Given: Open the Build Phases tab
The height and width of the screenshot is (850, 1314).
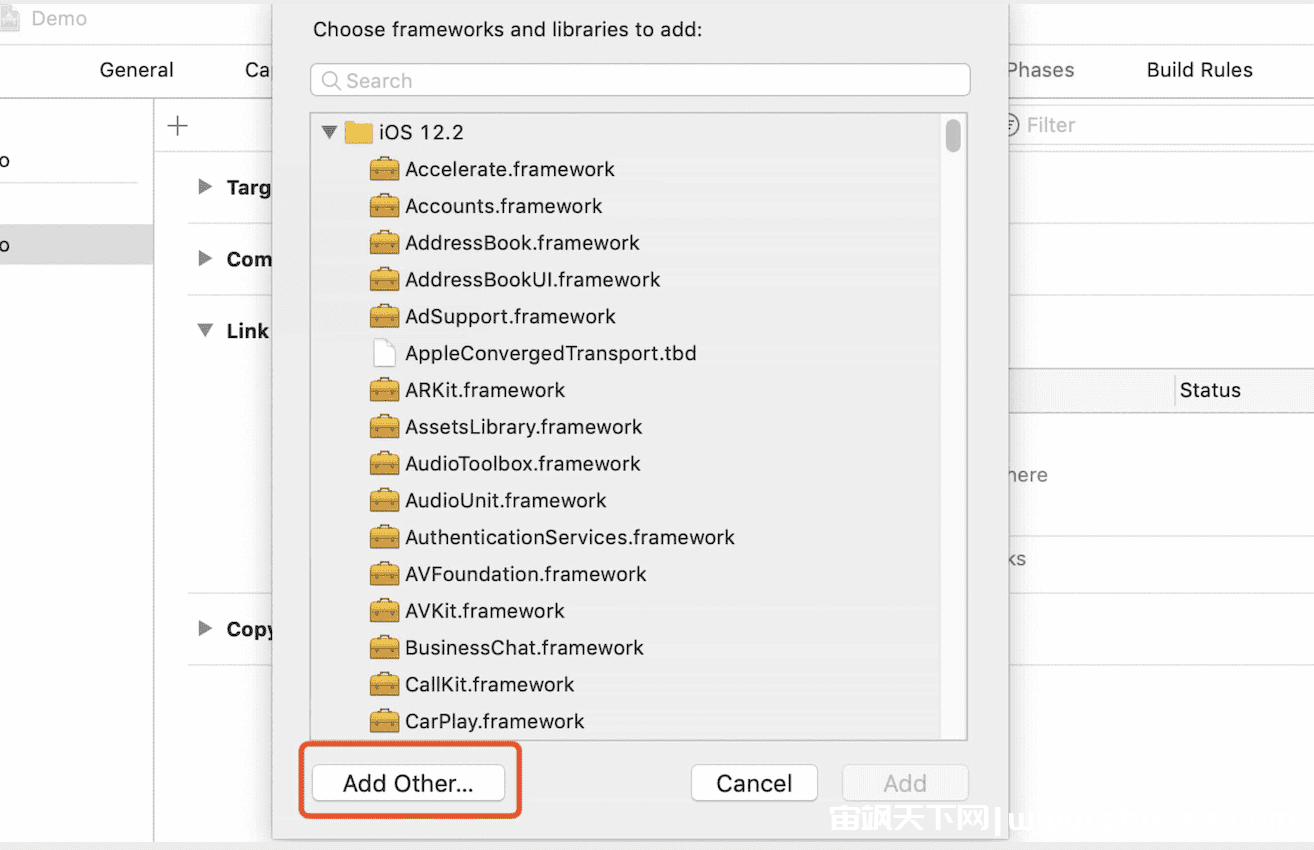Looking at the screenshot, I should (x=1041, y=70).
